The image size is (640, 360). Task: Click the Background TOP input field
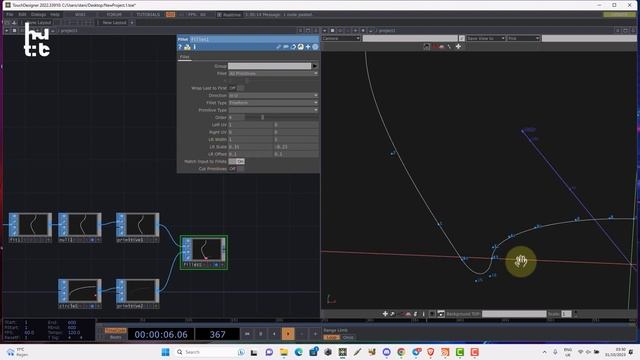coord(514,314)
